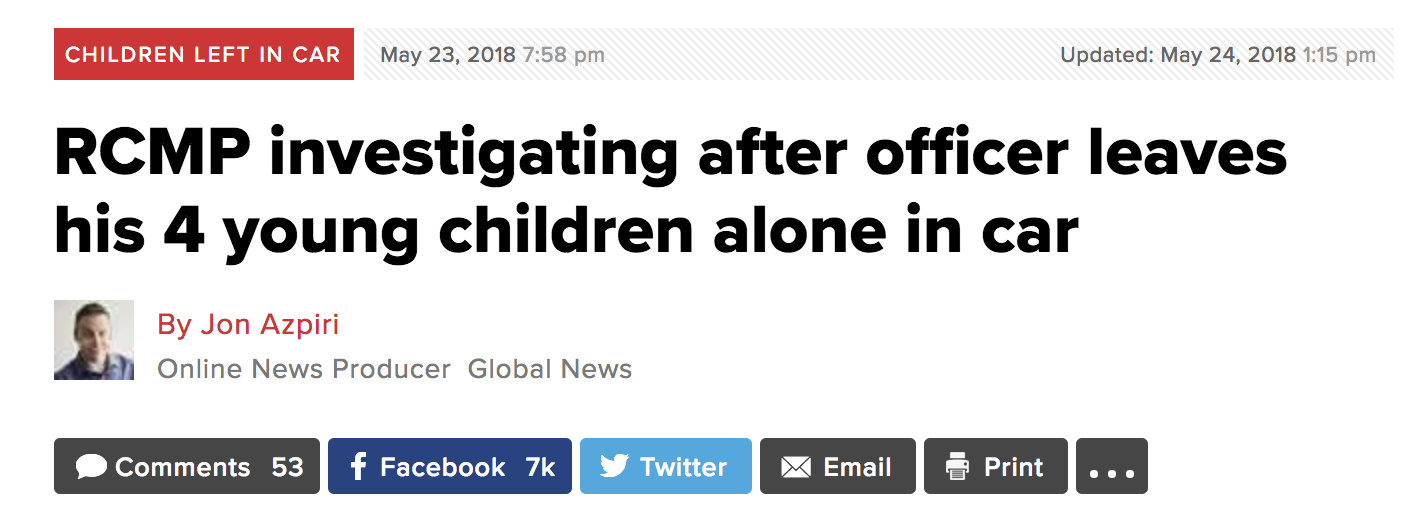1404x510 pixels.
Task: Click the Twitter bird icon
Action: pyautogui.click(x=614, y=466)
